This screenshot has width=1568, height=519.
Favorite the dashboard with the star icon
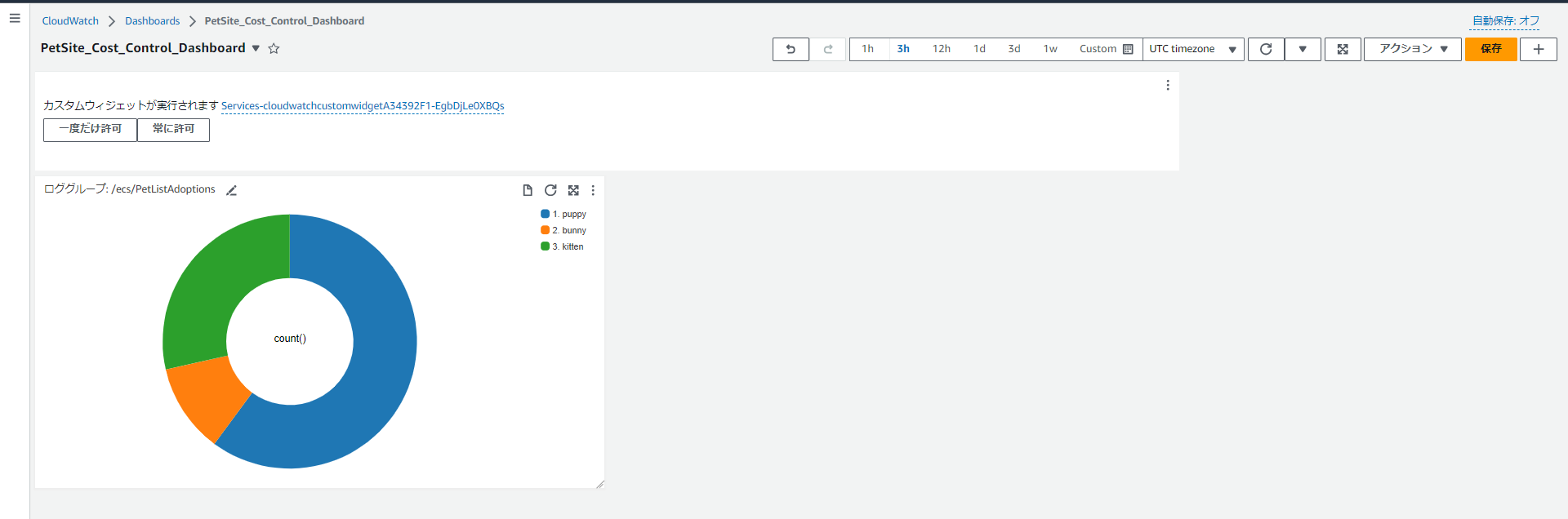pyautogui.click(x=274, y=49)
